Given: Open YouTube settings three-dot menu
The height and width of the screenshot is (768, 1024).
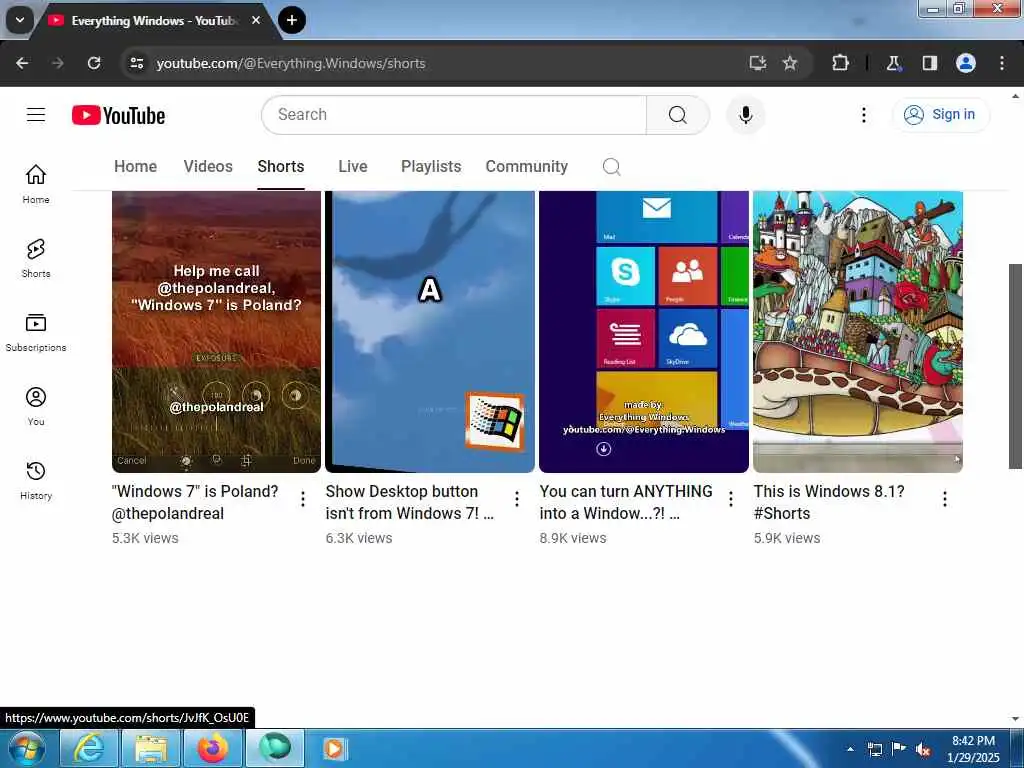Looking at the screenshot, I should [863, 115].
